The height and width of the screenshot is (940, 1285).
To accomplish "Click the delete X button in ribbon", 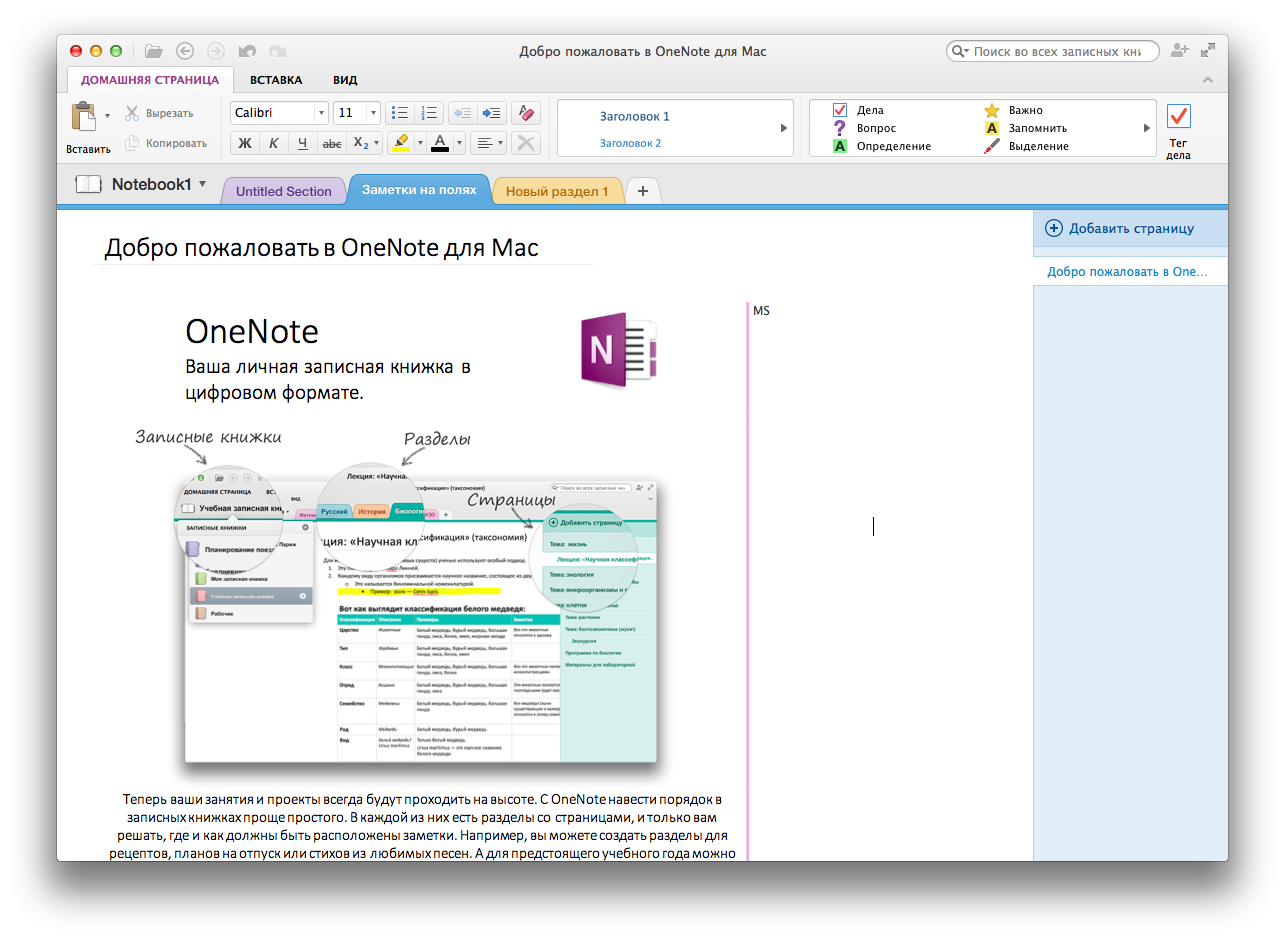I will [x=526, y=143].
